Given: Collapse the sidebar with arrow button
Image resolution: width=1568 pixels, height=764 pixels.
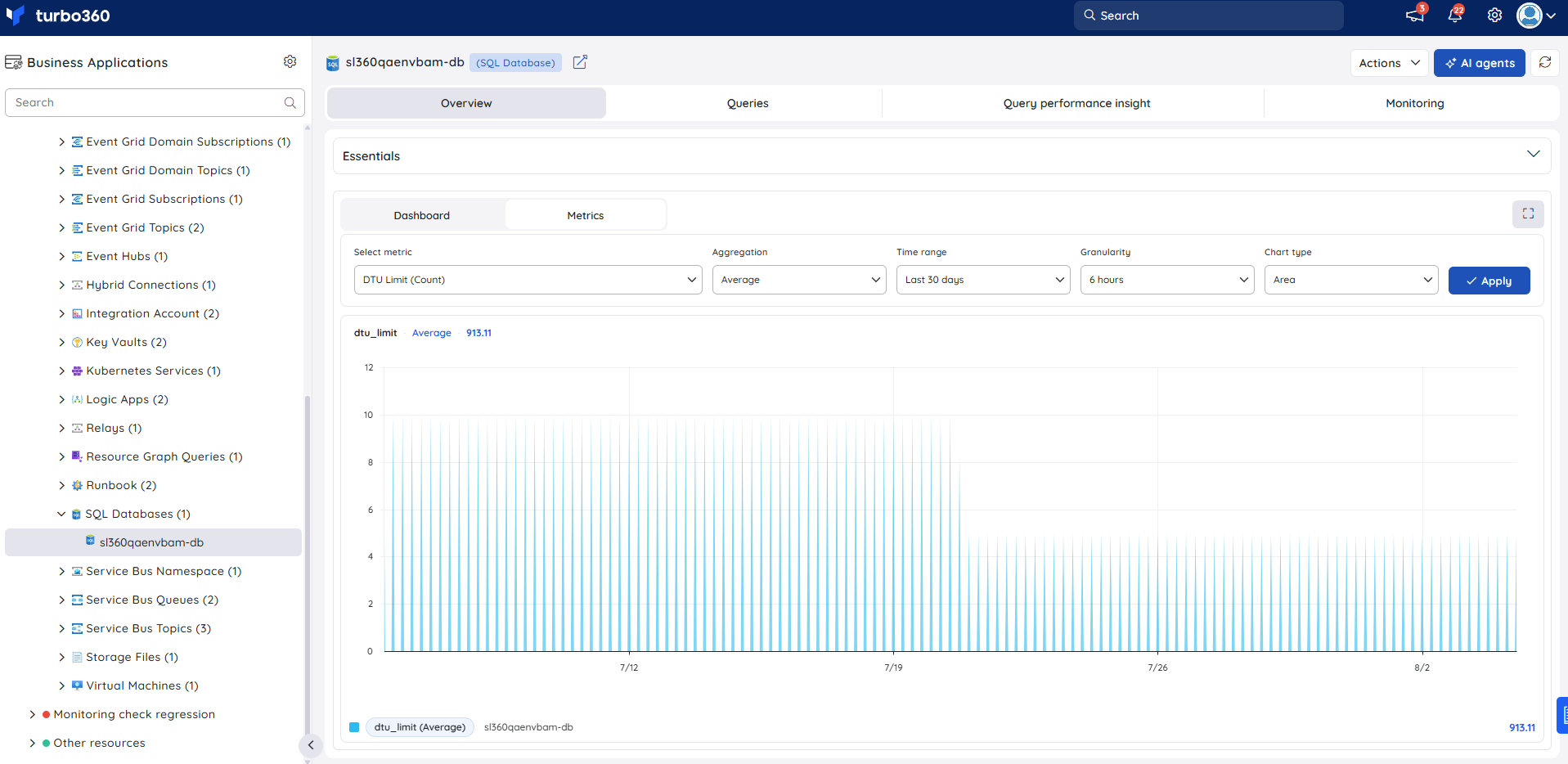Looking at the screenshot, I should click(311, 745).
